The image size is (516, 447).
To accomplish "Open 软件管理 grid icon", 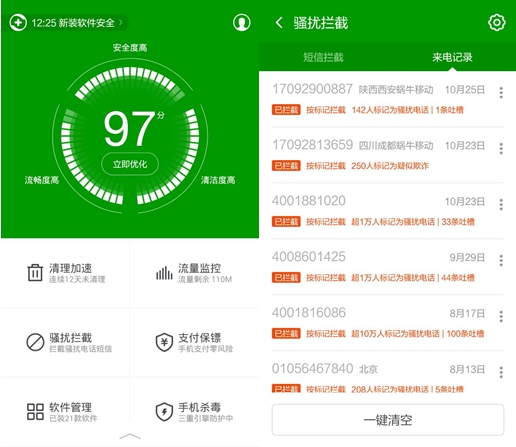I will click(35, 412).
